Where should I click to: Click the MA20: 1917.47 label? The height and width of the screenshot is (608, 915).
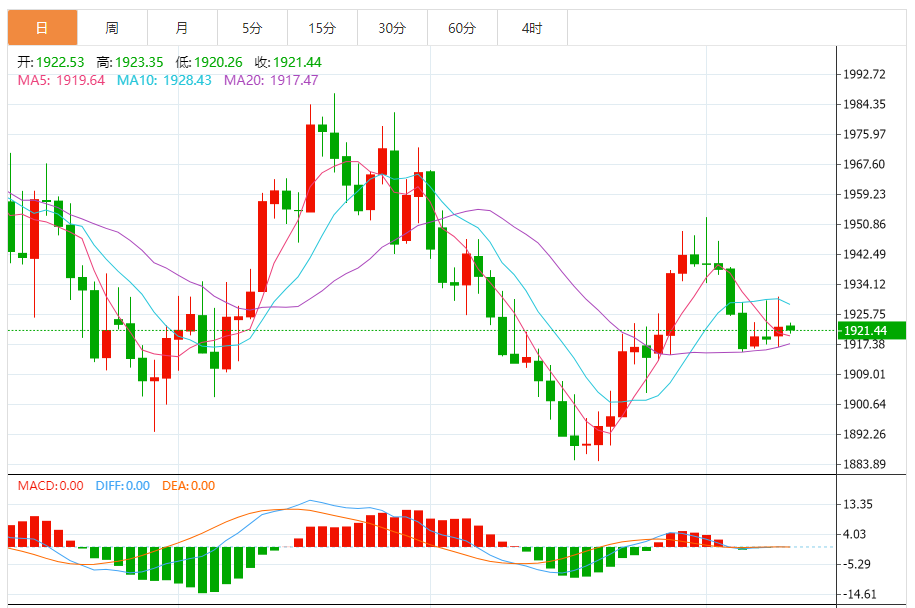click(x=271, y=80)
